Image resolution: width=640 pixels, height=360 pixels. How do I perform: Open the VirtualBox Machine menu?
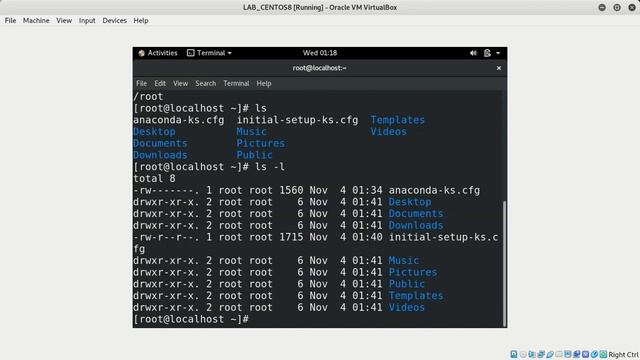point(36,20)
